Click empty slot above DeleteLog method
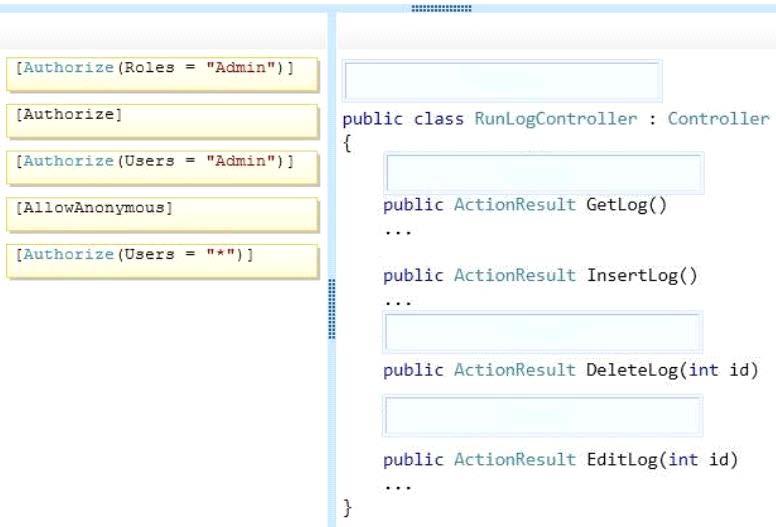776x527 pixels. tap(542, 332)
